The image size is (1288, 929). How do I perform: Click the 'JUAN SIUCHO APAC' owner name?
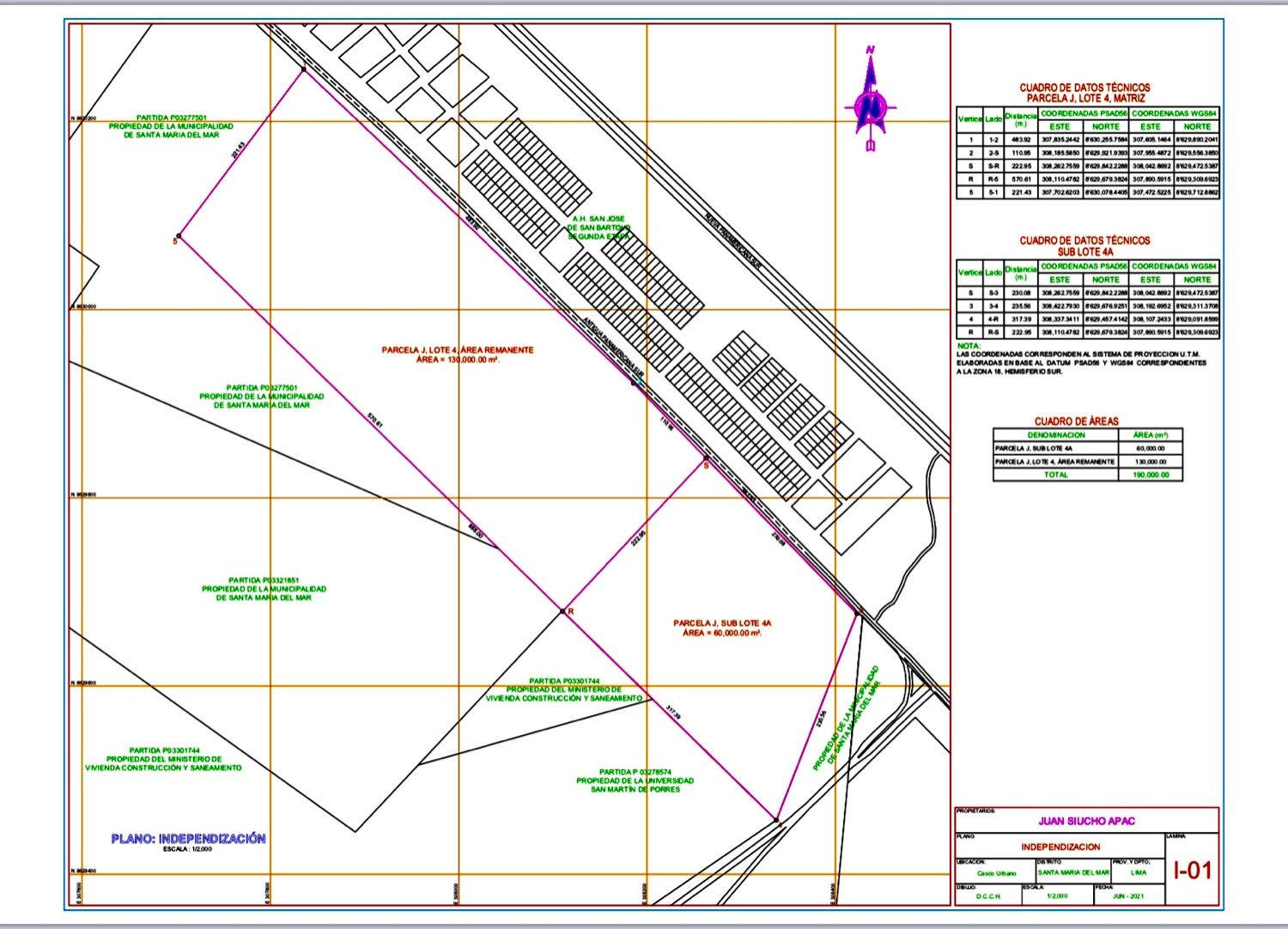(1086, 821)
